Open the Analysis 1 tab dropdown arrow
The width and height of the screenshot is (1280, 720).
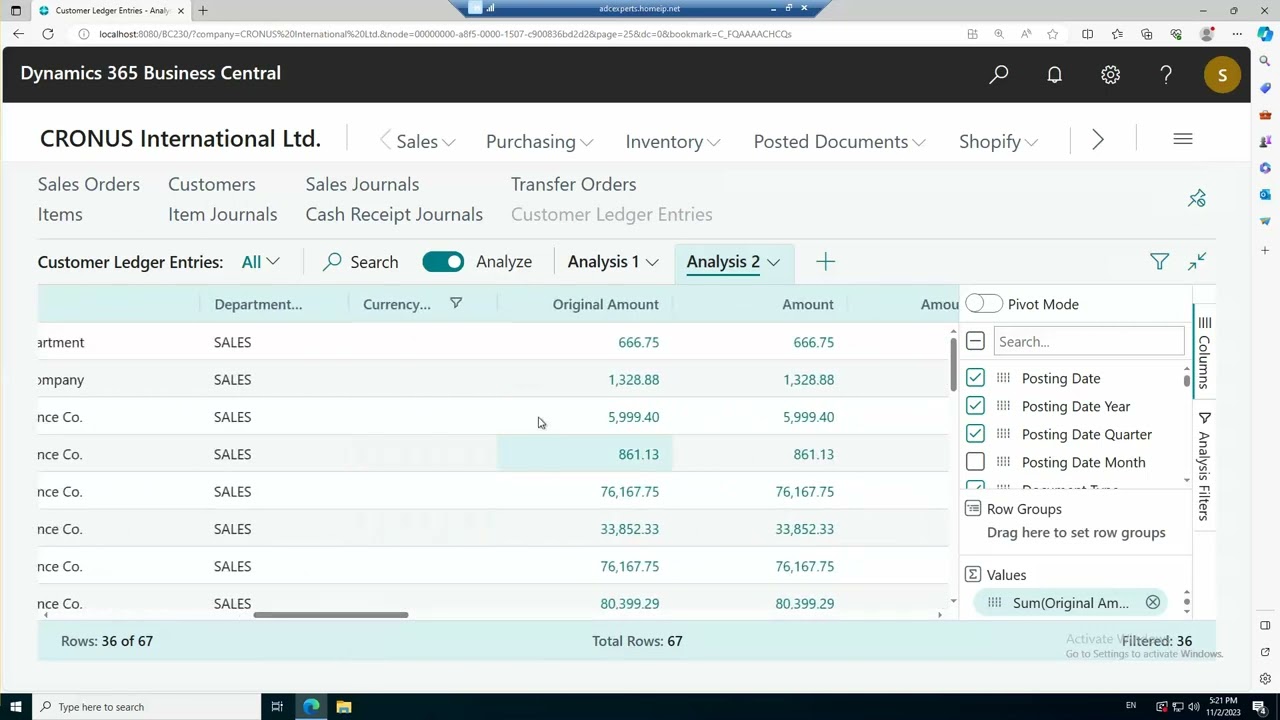(652, 262)
